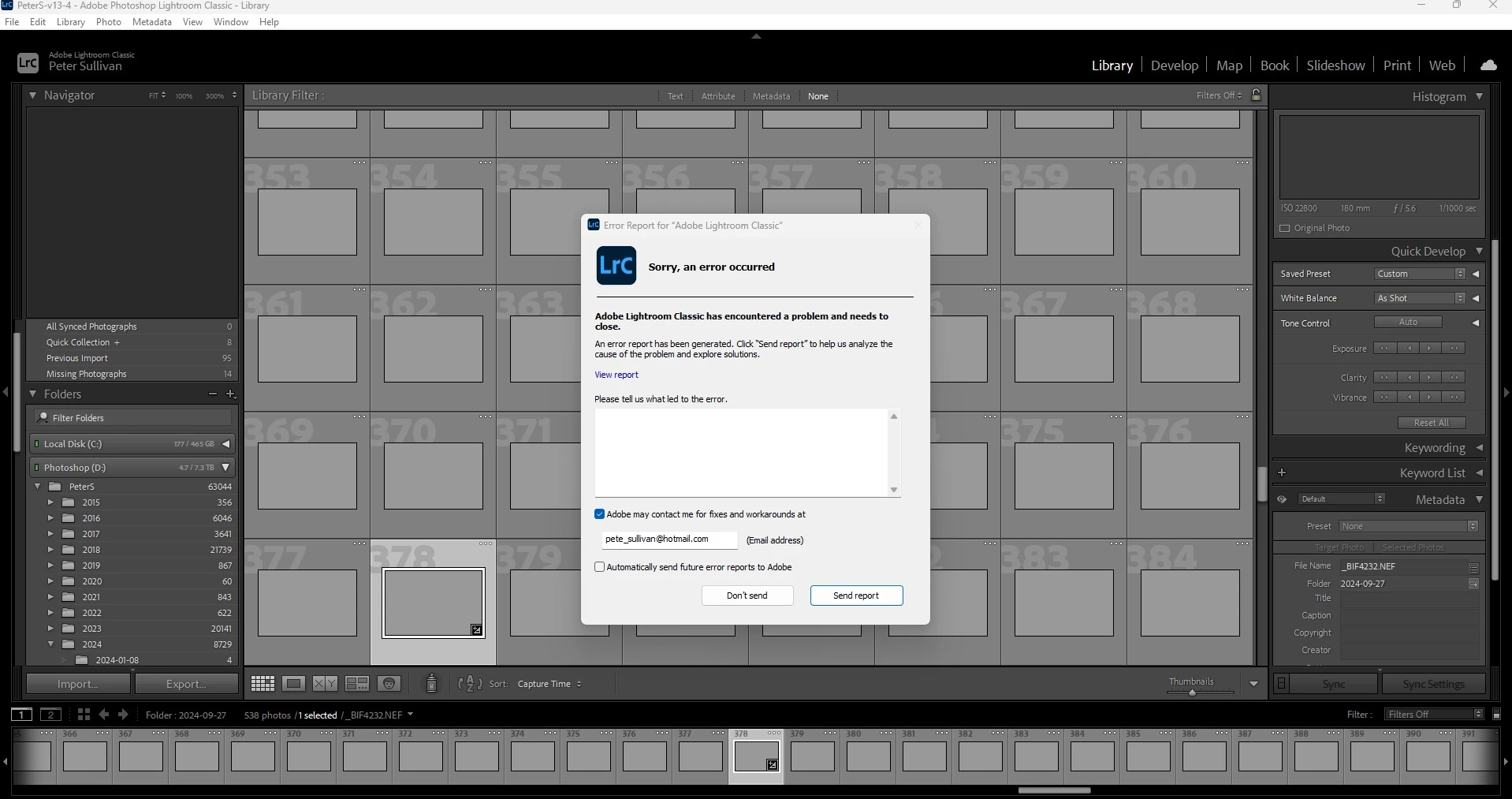Toggle A-Z sort direction icon

[470, 684]
